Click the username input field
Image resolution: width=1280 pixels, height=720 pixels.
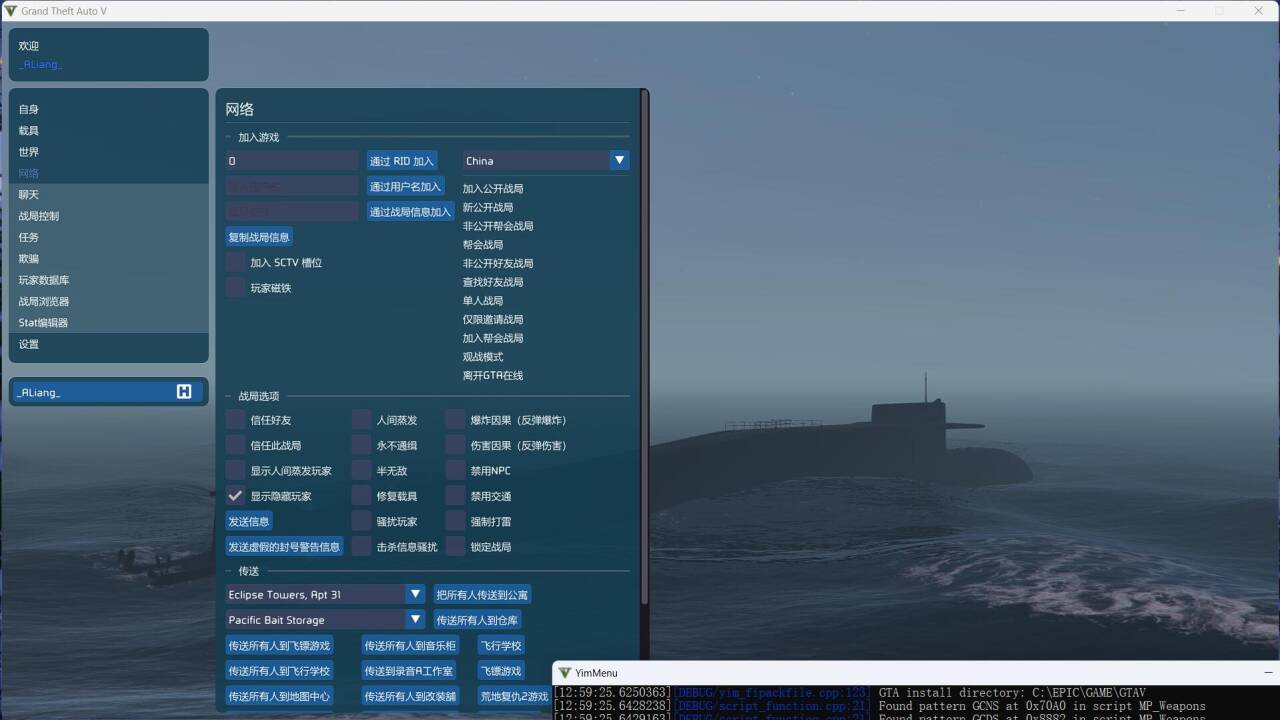292,186
